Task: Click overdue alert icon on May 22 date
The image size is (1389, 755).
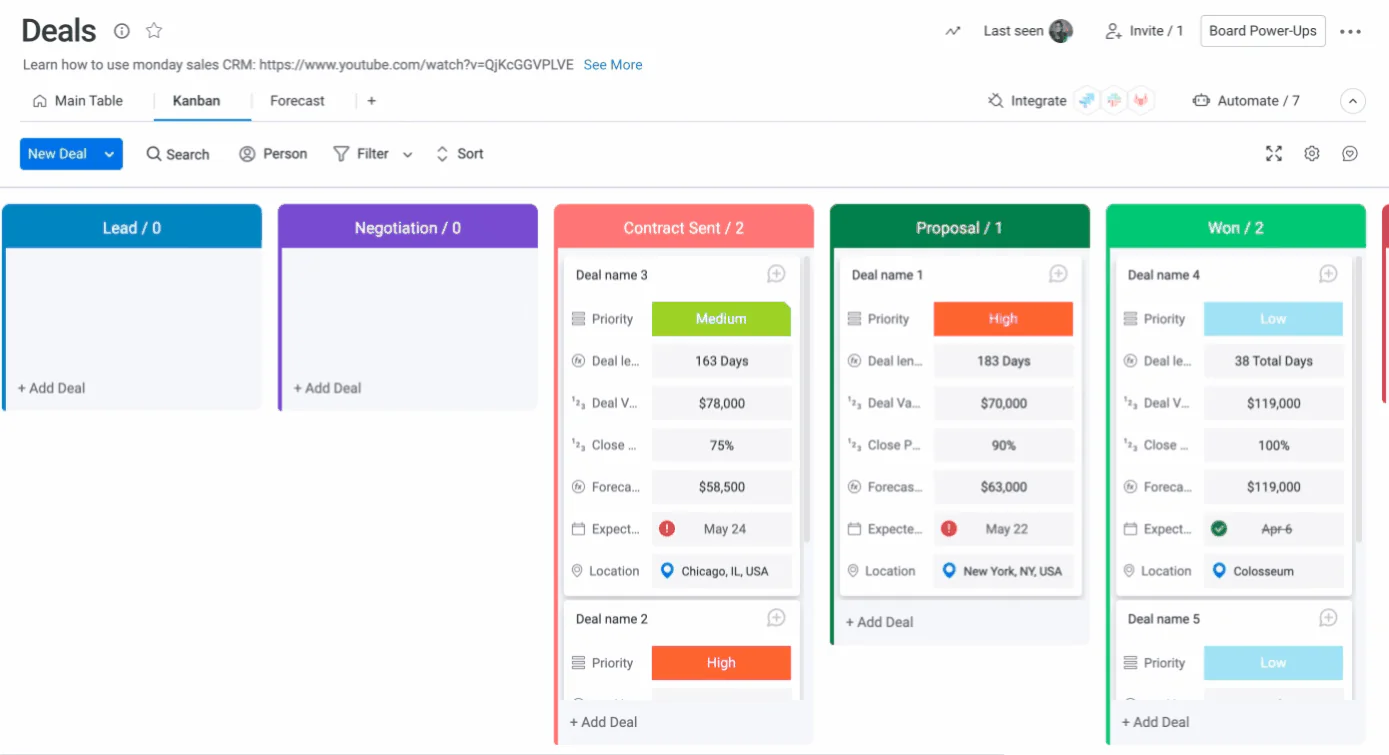Action: coord(949,529)
